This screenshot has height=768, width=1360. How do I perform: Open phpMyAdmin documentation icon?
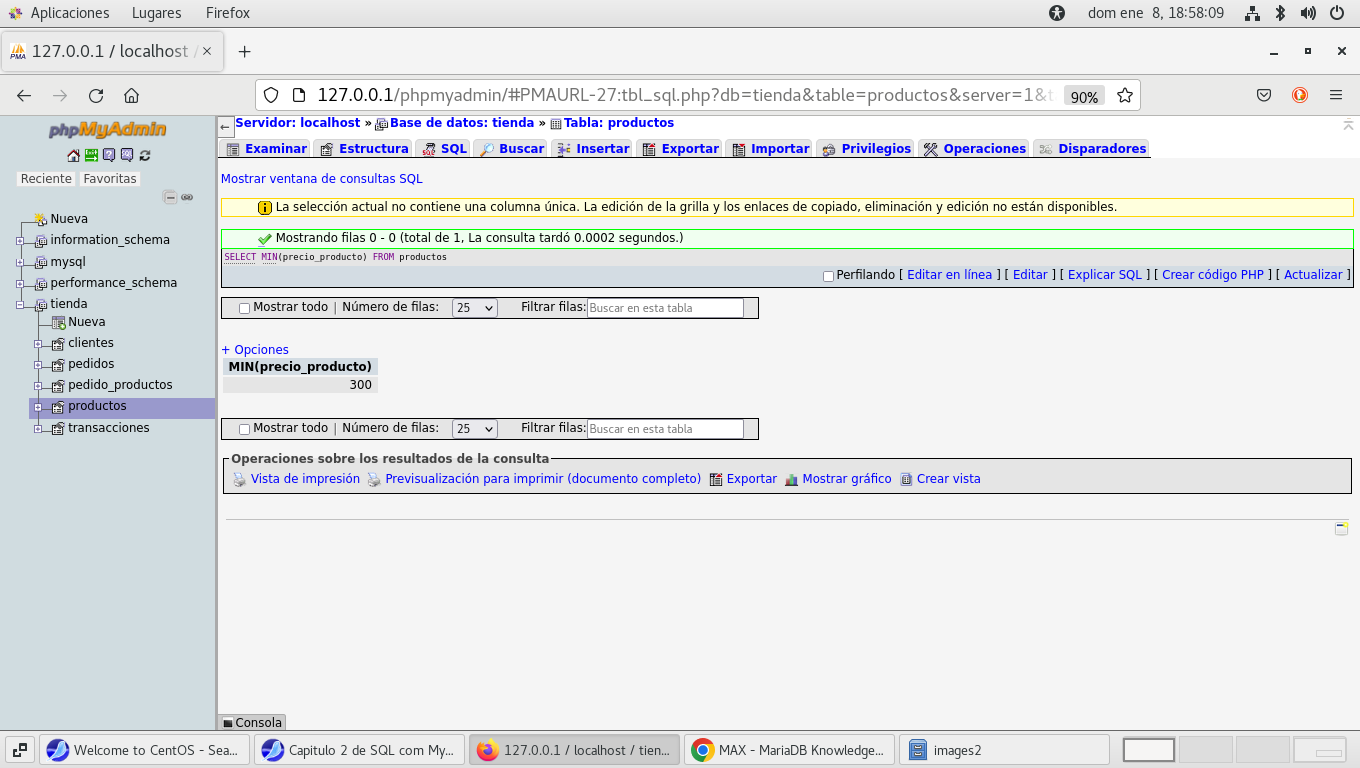click(109, 155)
